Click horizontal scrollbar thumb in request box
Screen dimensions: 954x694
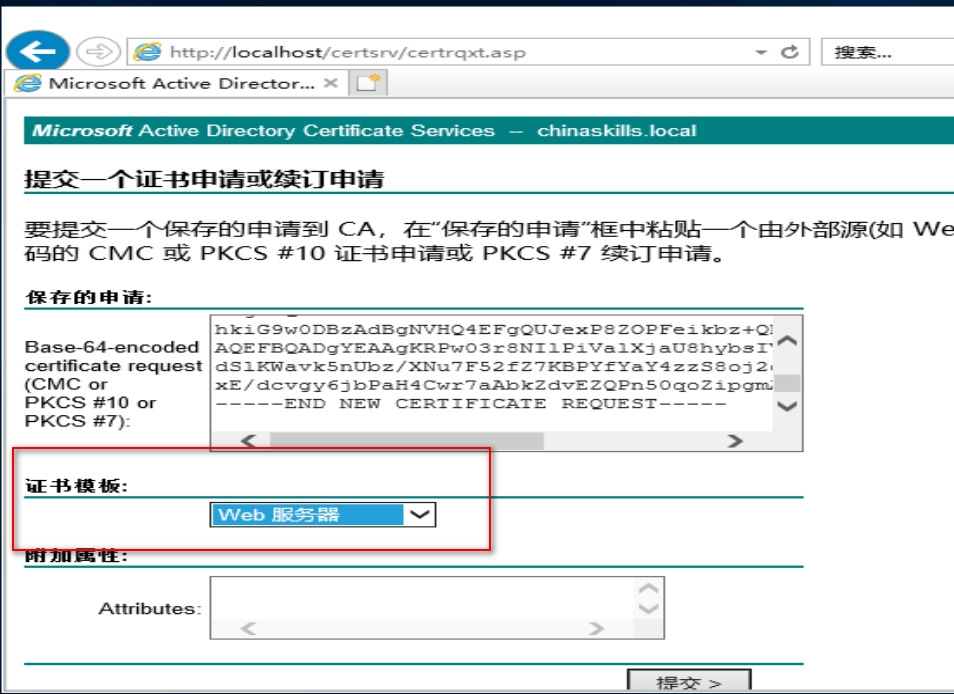click(x=405, y=440)
